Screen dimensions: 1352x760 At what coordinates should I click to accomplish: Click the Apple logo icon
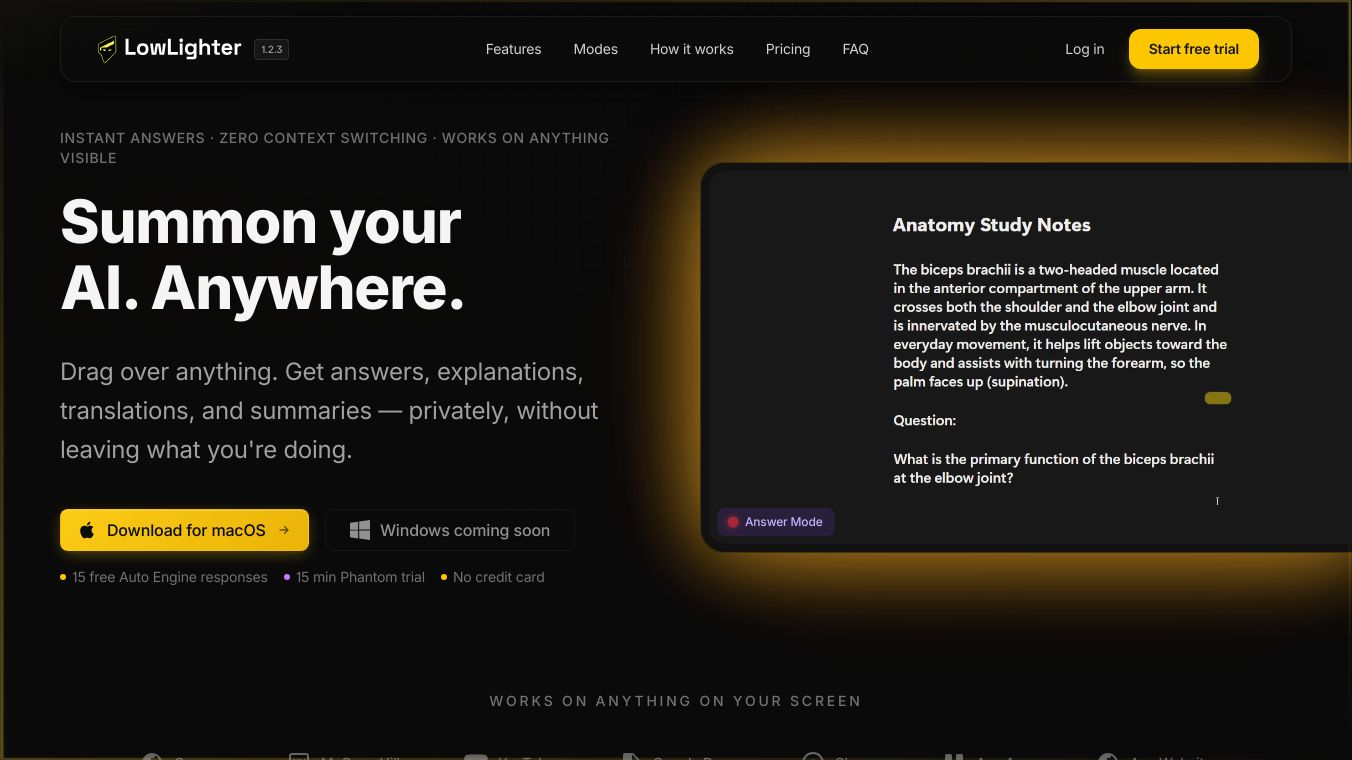tap(87, 530)
